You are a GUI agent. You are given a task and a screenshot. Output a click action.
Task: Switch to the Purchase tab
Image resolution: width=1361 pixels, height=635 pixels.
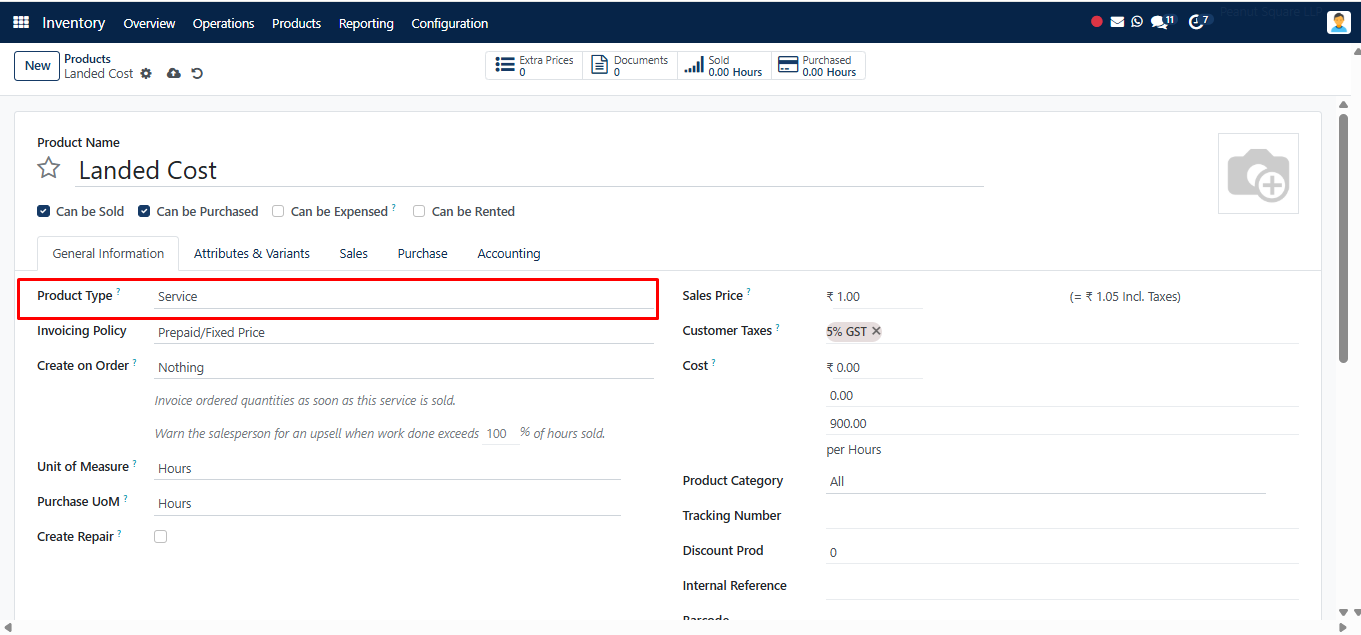click(423, 254)
